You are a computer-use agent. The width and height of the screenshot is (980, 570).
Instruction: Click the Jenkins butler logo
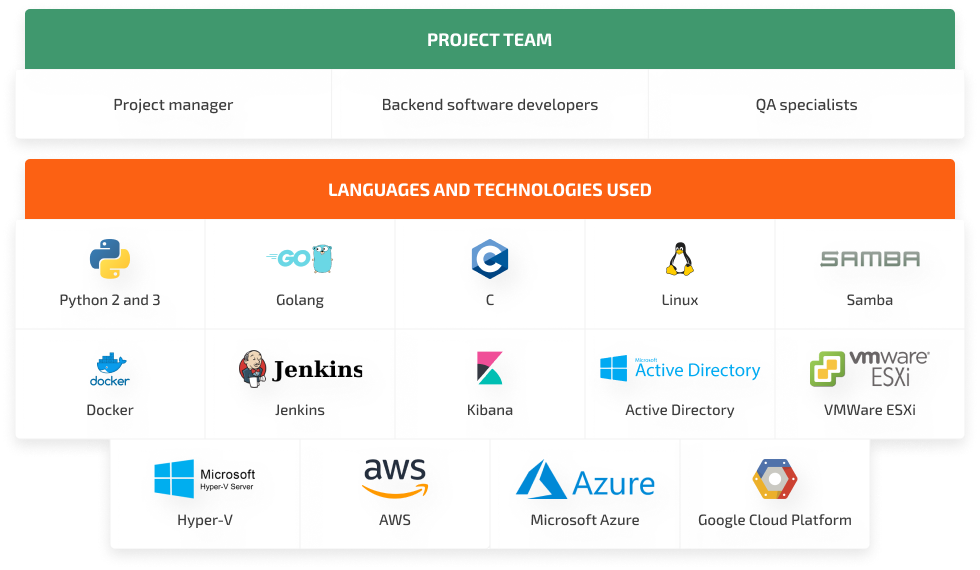(x=301, y=369)
